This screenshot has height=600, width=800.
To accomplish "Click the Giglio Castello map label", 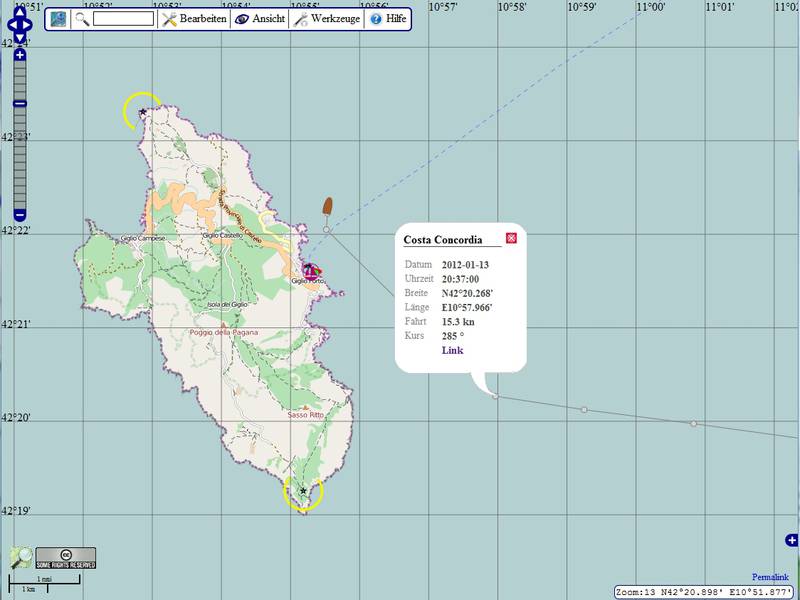I will coord(222,235).
